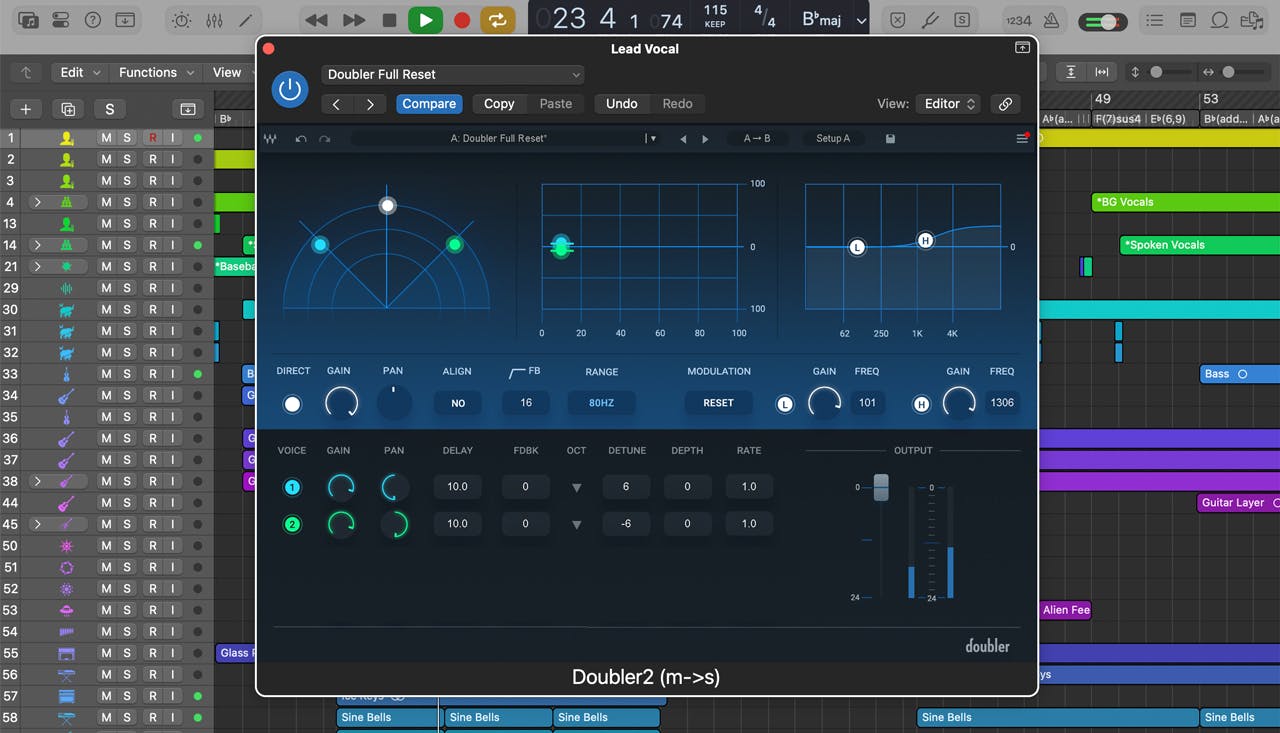The width and height of the screenshot is (1280, 733).
Task: Click the green Play button
Action: click(x=425, y=20)
